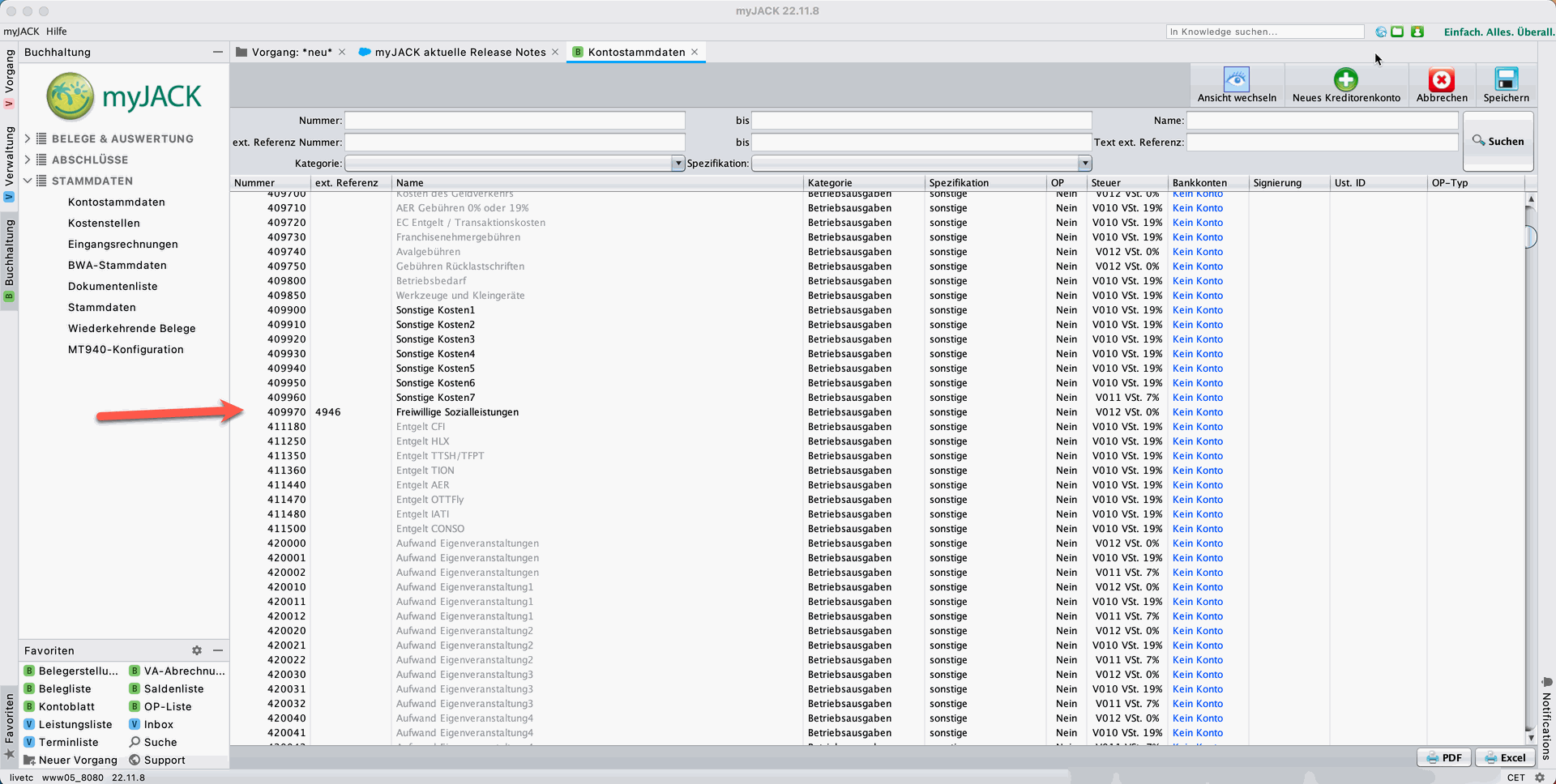Open Suche in the favorites panel

pos(160,743)
